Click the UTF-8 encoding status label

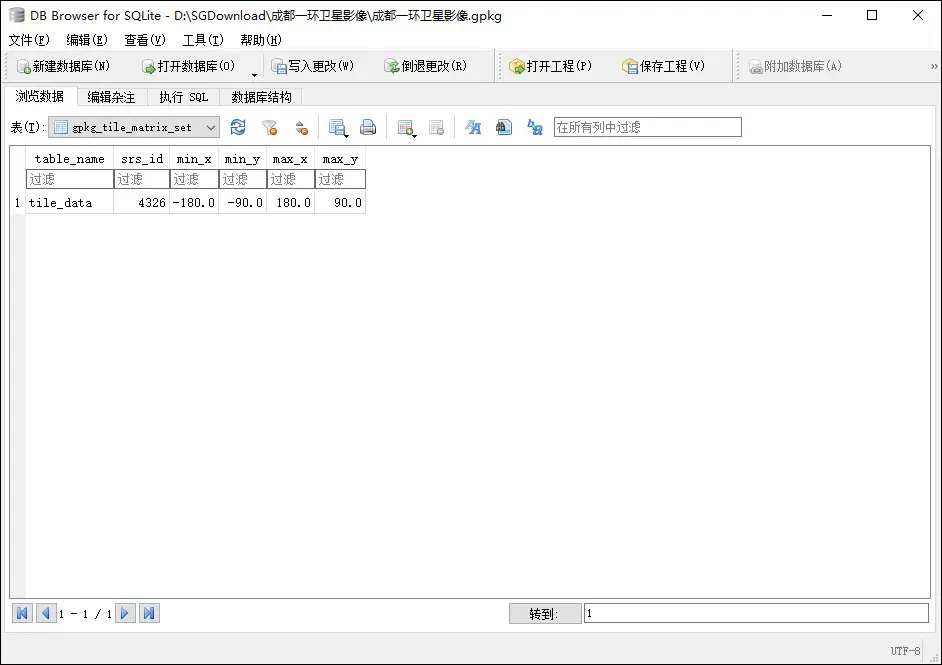point(905,651)
